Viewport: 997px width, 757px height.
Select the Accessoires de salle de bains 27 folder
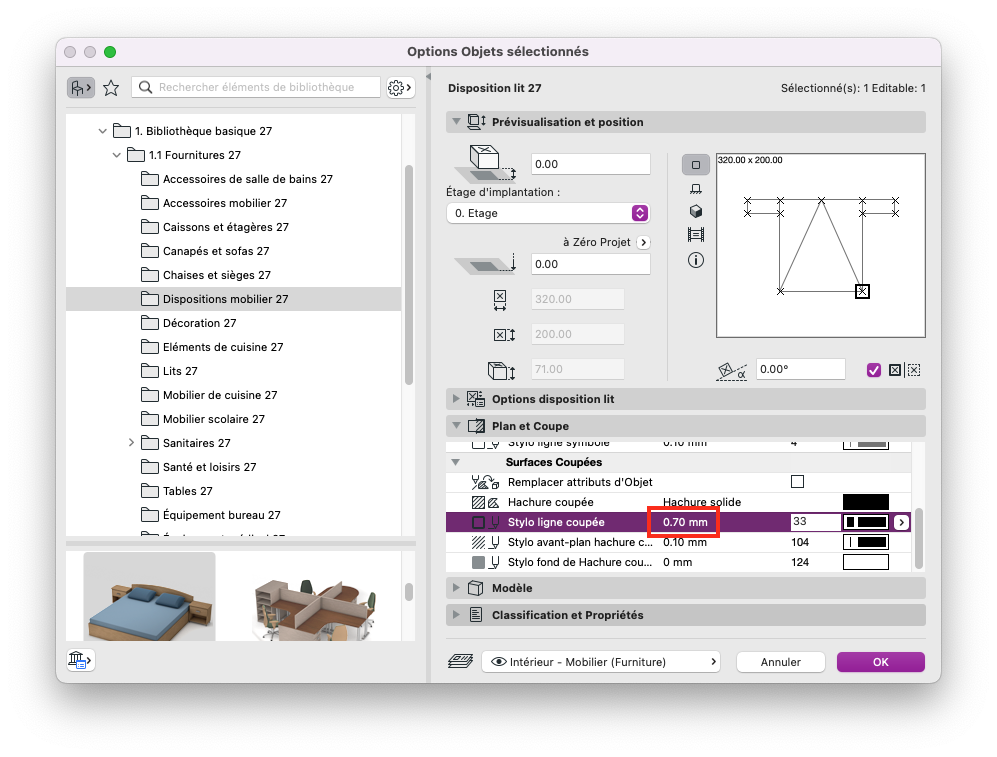coord(233,179)
